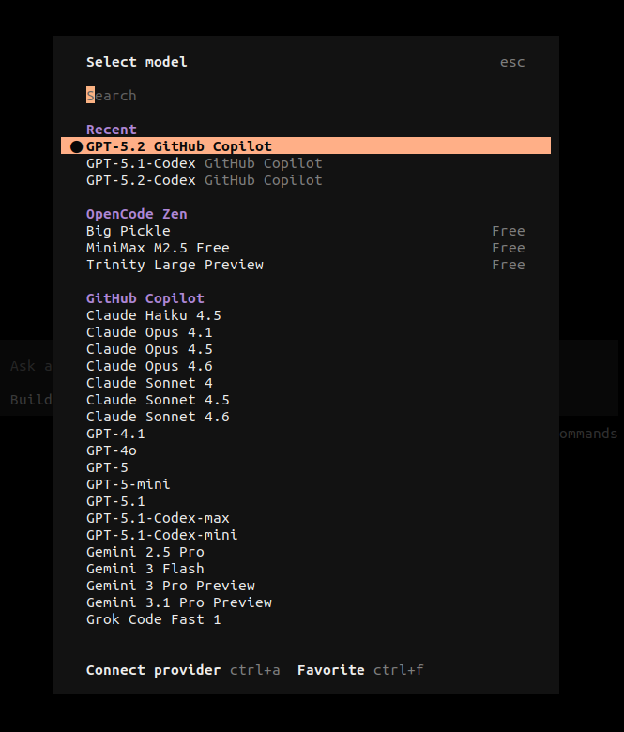Choose the Claude Opus 4.6 model
624x732 pixels.
pos(149,366)
